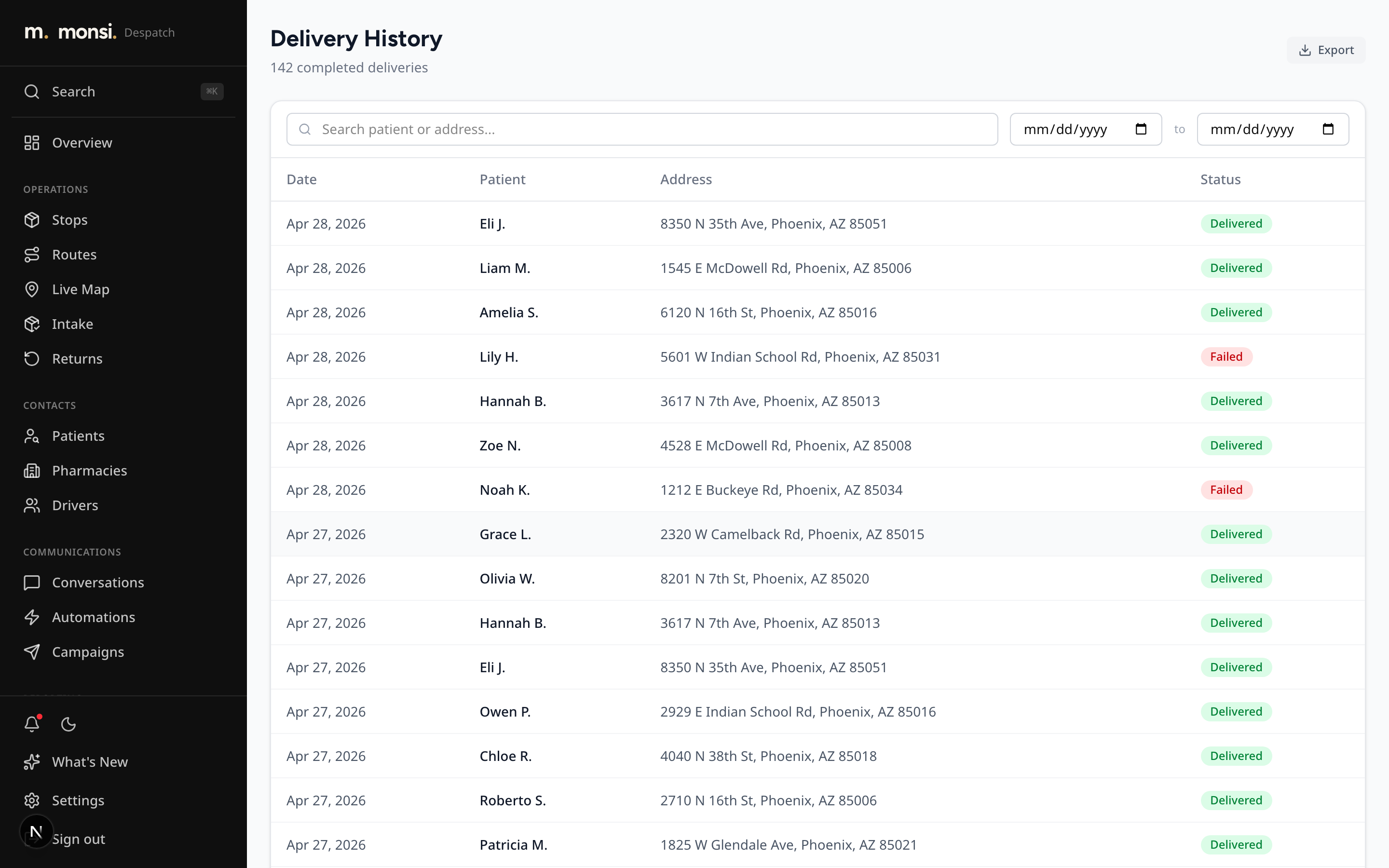Click address 6120 N 16th St
This screenshot has width=1389, height=868.
click(x=769, y=312)
